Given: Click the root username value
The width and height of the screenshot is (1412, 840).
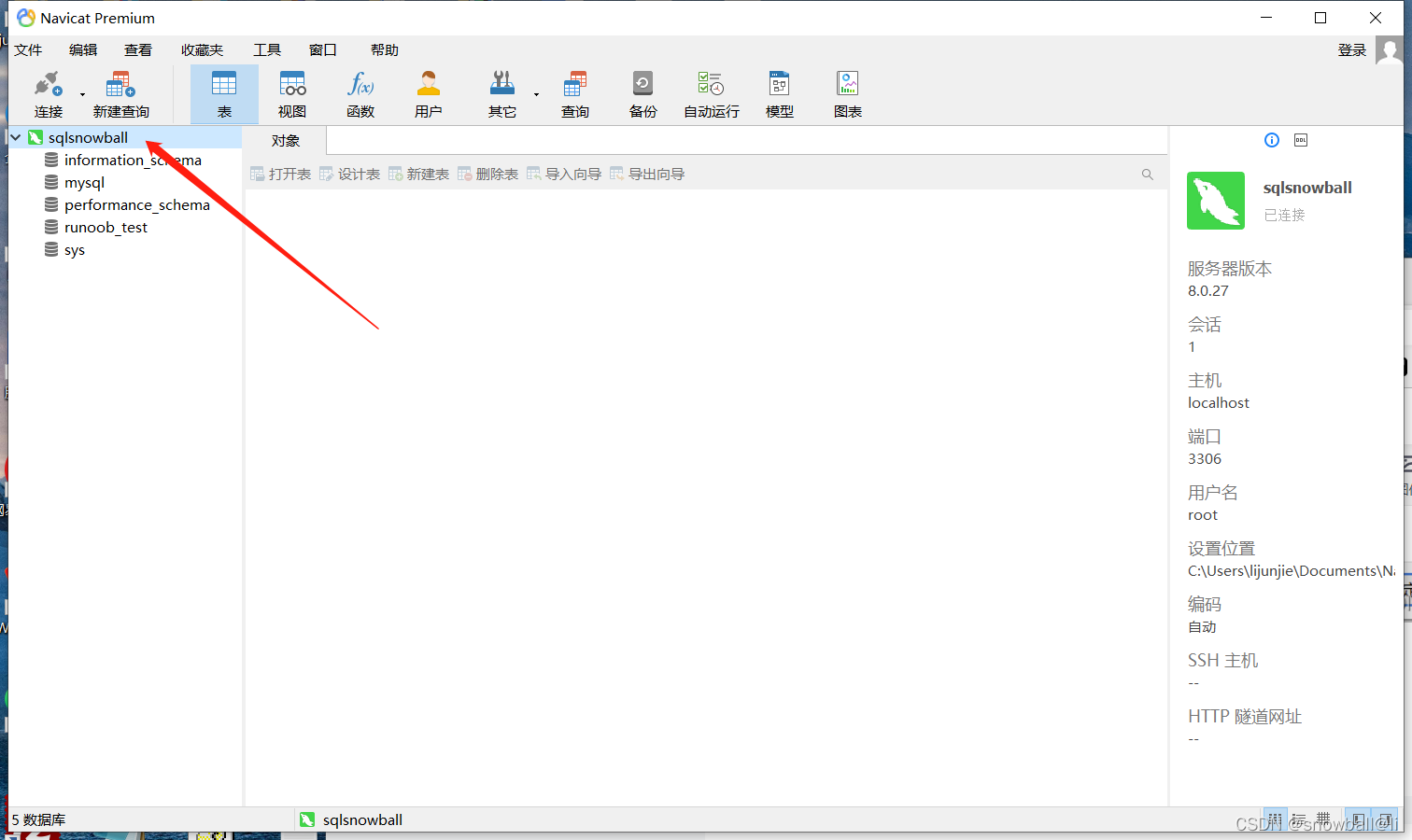Looking at the screenshot, I should (1203, 515).
